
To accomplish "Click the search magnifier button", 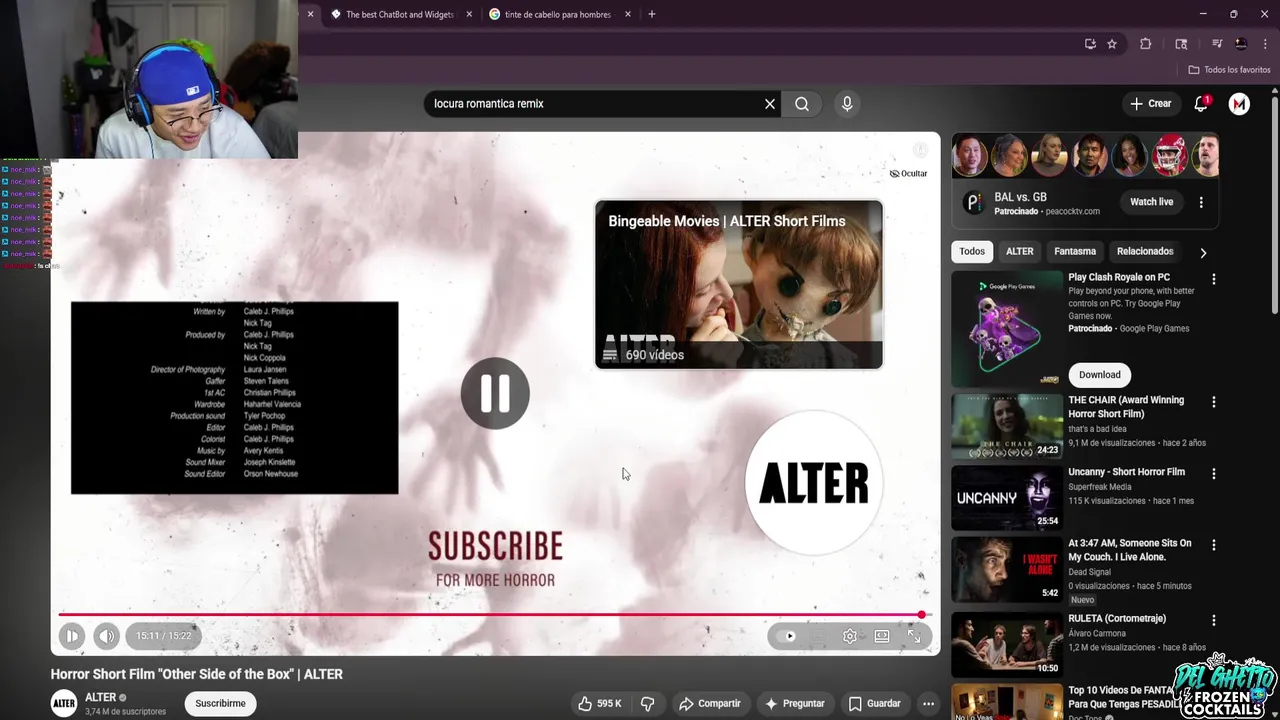I will [x=802, y=103].
